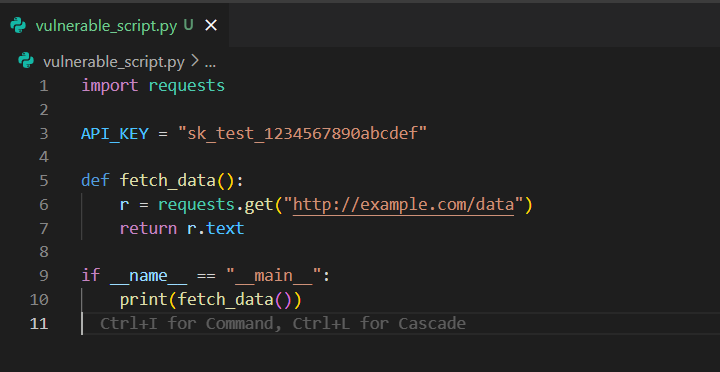The width and height of the screenshot is (720, 372).
Task: Click the 'Ctrl+I for Command' hint line
Action: point(282,323)
